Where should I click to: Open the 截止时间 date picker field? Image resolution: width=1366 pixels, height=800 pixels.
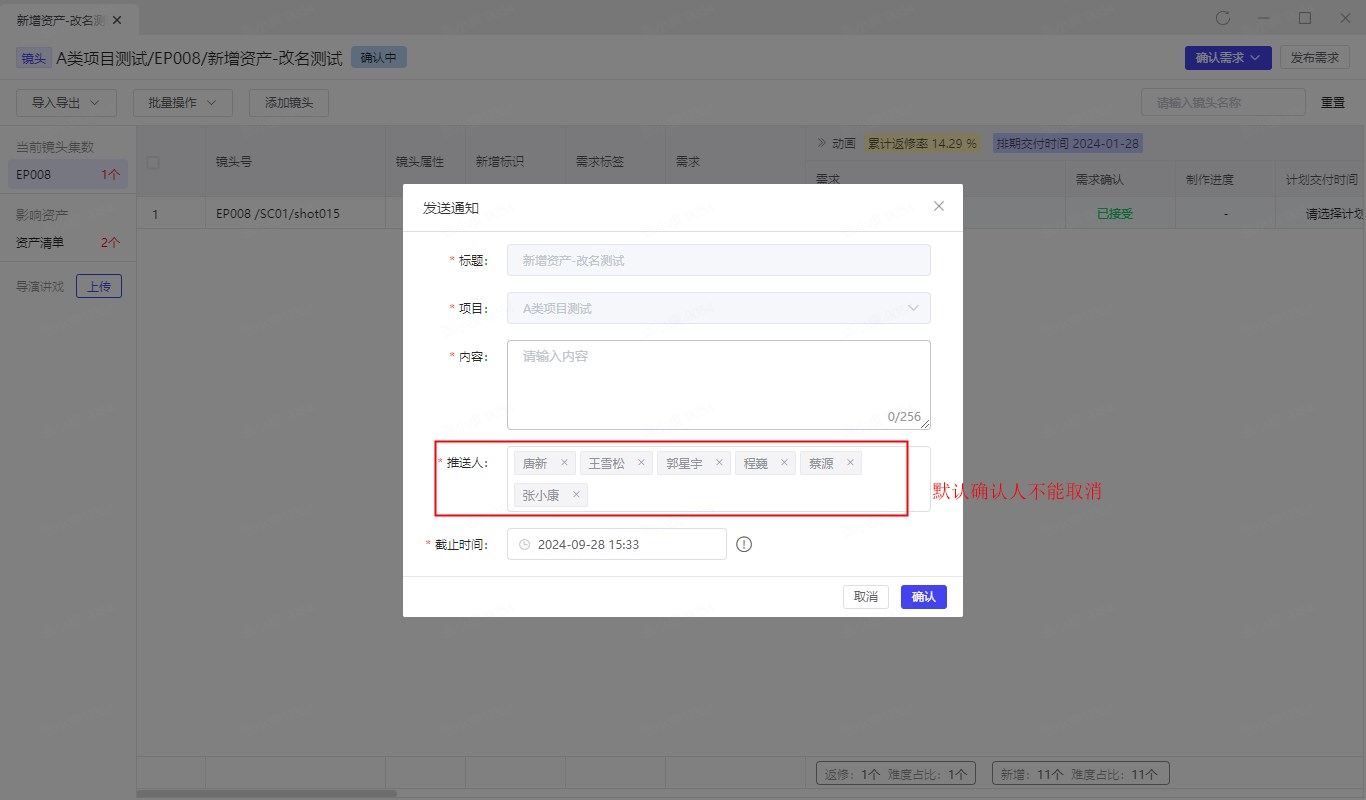pos(616,545)
